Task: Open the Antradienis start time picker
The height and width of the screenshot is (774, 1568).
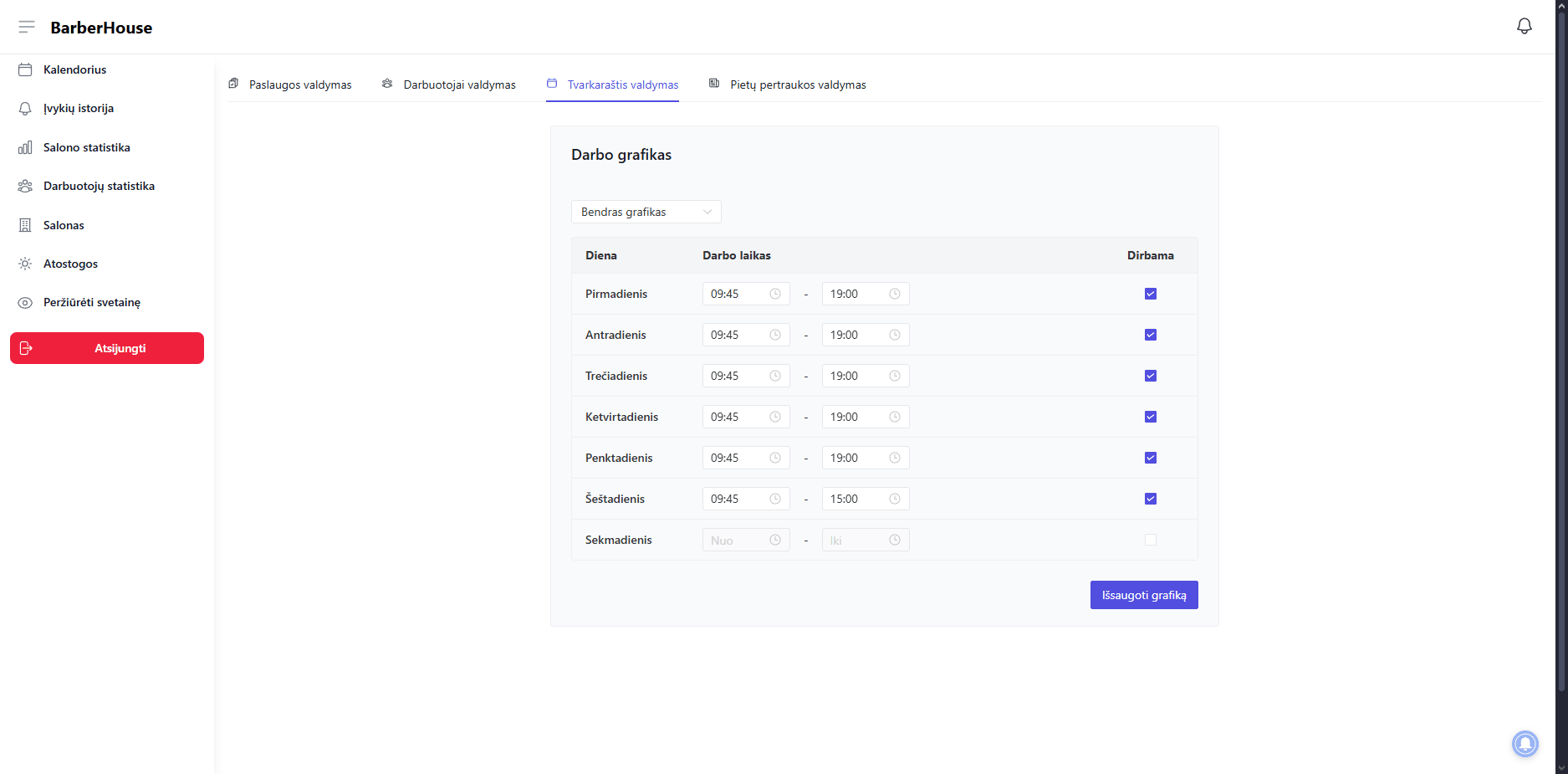Action: click(x=744, y=335)
